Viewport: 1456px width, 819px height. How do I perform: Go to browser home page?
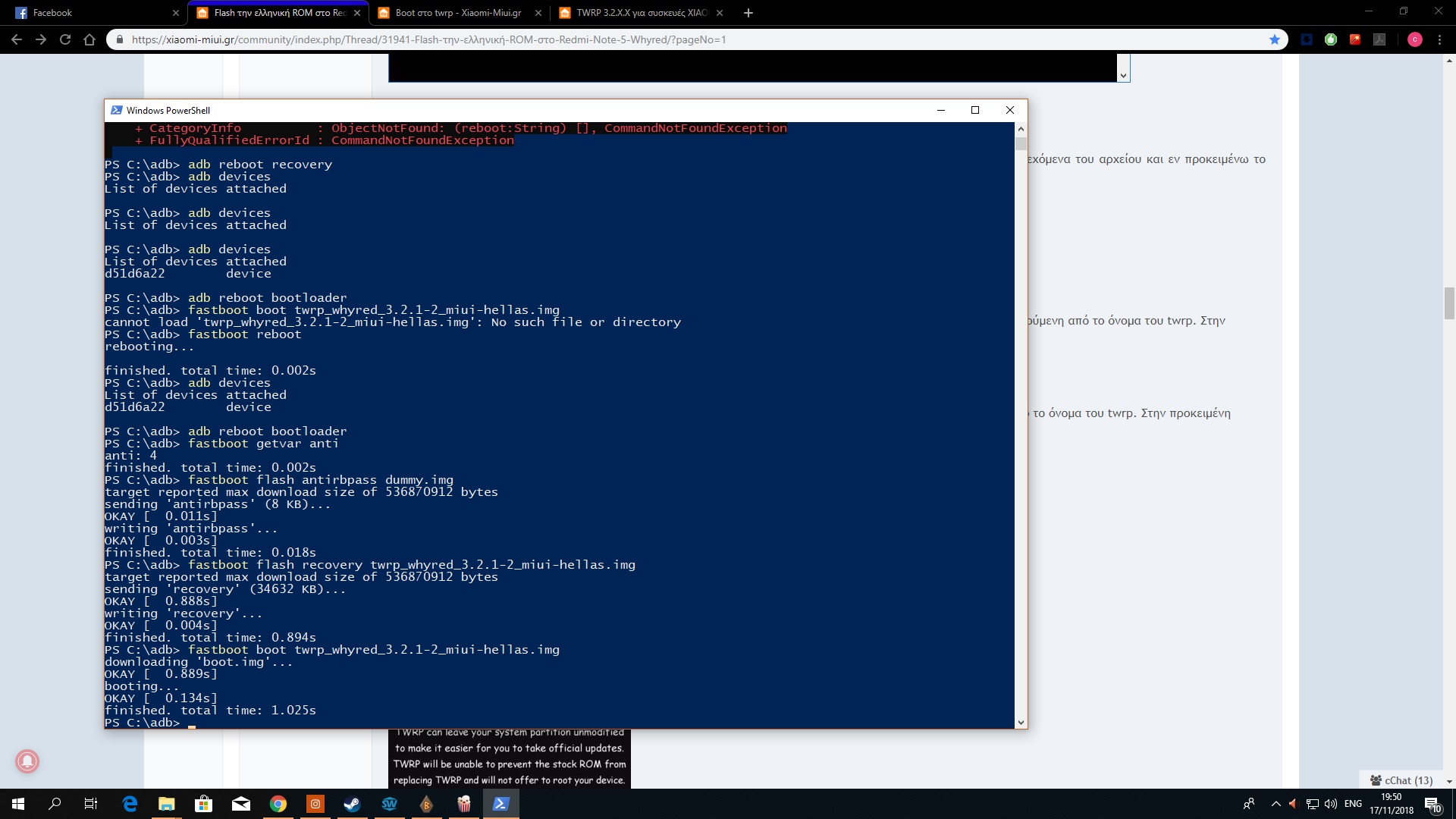pyautogui.click(x=89, y=39)
